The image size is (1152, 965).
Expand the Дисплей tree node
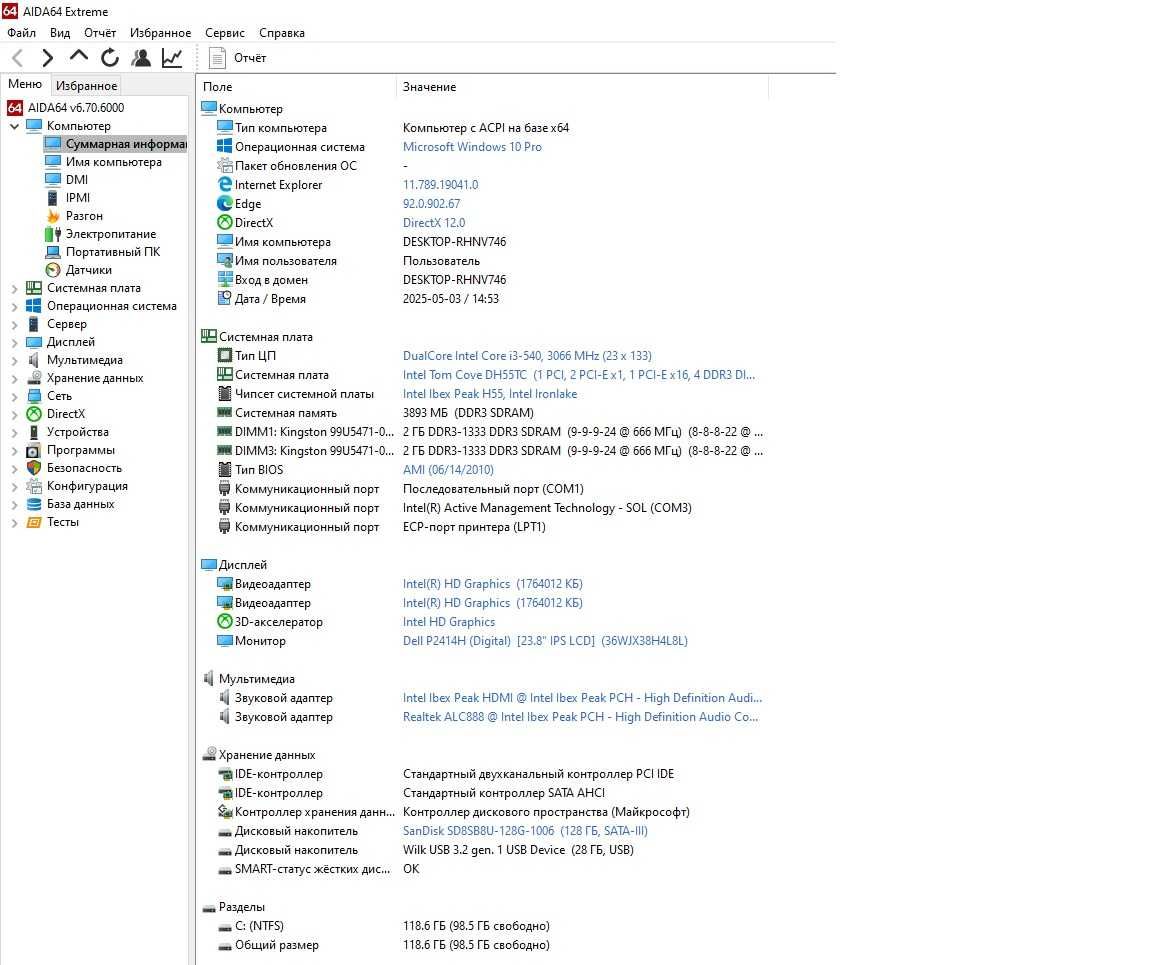(x=15, y=342)
